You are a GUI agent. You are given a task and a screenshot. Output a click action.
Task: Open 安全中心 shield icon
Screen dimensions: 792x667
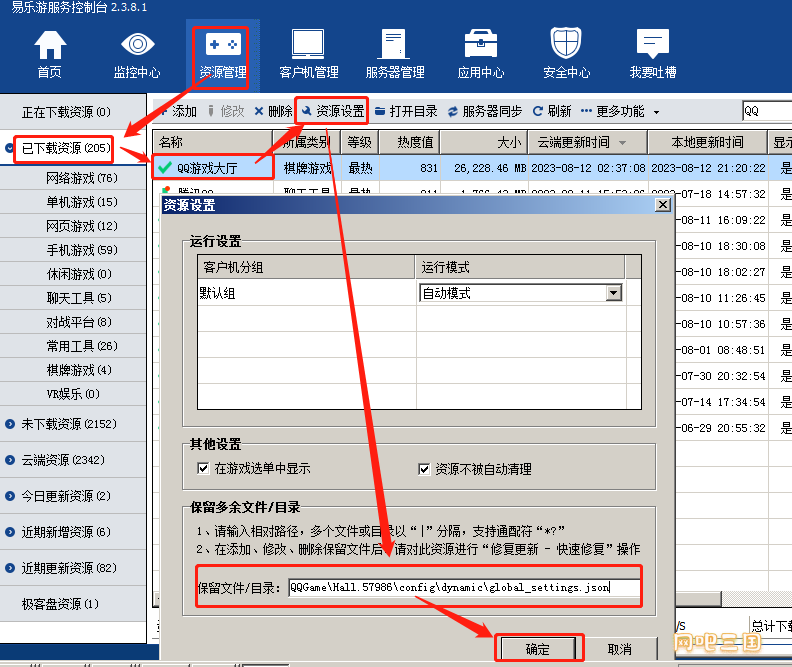(x=566, y=54)
